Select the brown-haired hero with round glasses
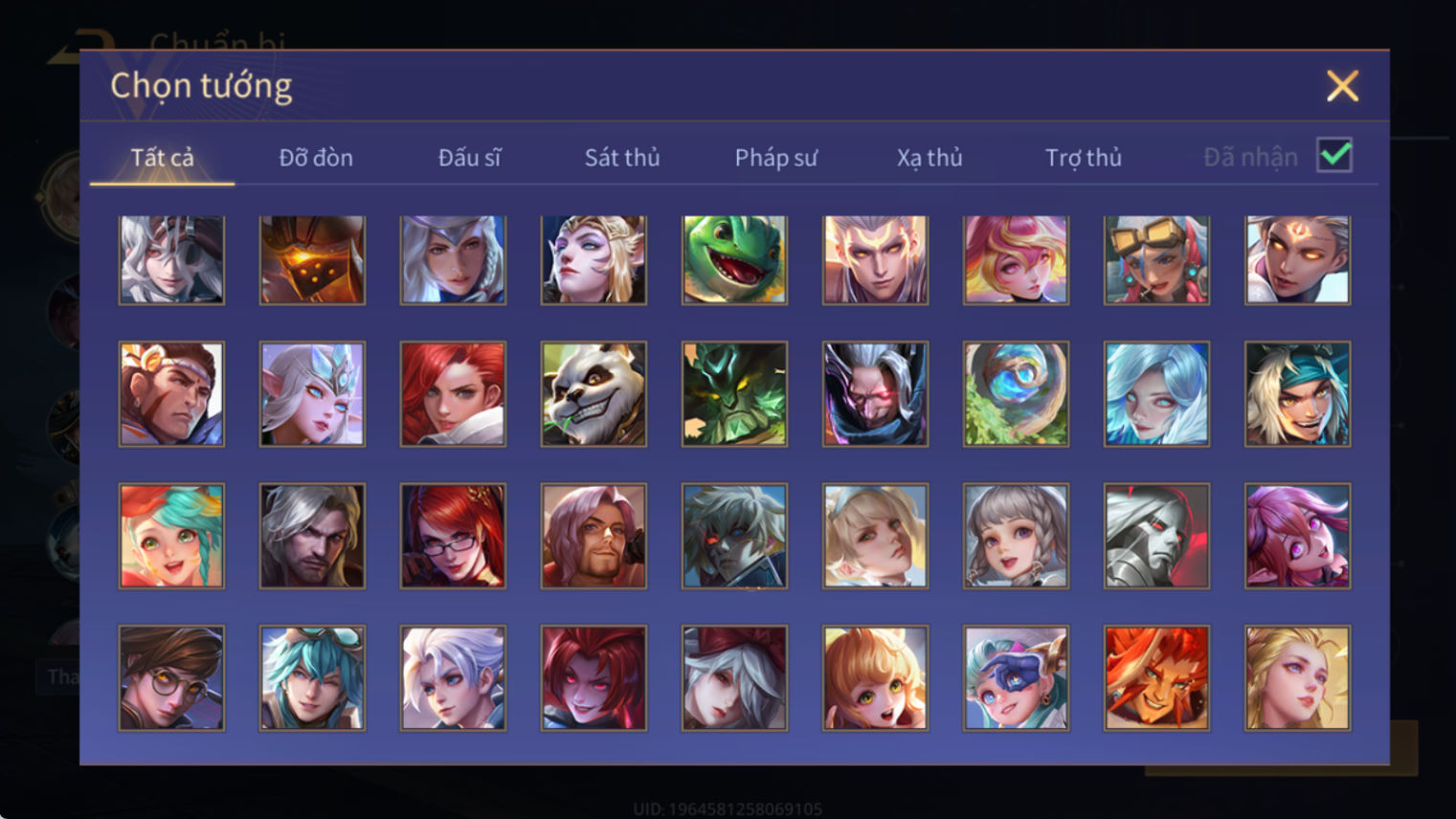Image resolution: width=1456 pixels, height=819 pixels. [x=171, y=678]
